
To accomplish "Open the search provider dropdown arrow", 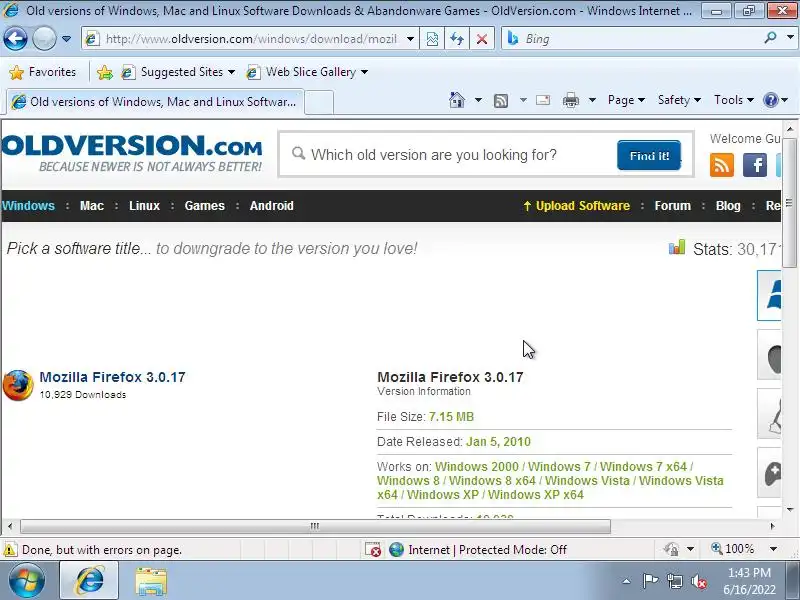I will click(790, 38).
